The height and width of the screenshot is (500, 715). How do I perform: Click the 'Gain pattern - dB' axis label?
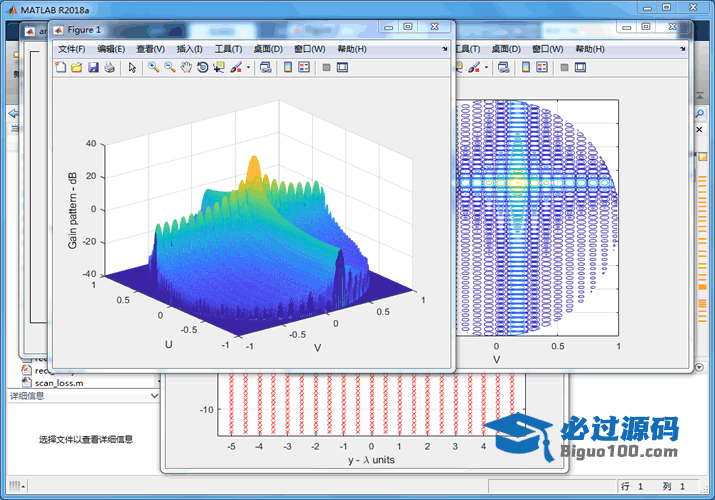point(72,210)
